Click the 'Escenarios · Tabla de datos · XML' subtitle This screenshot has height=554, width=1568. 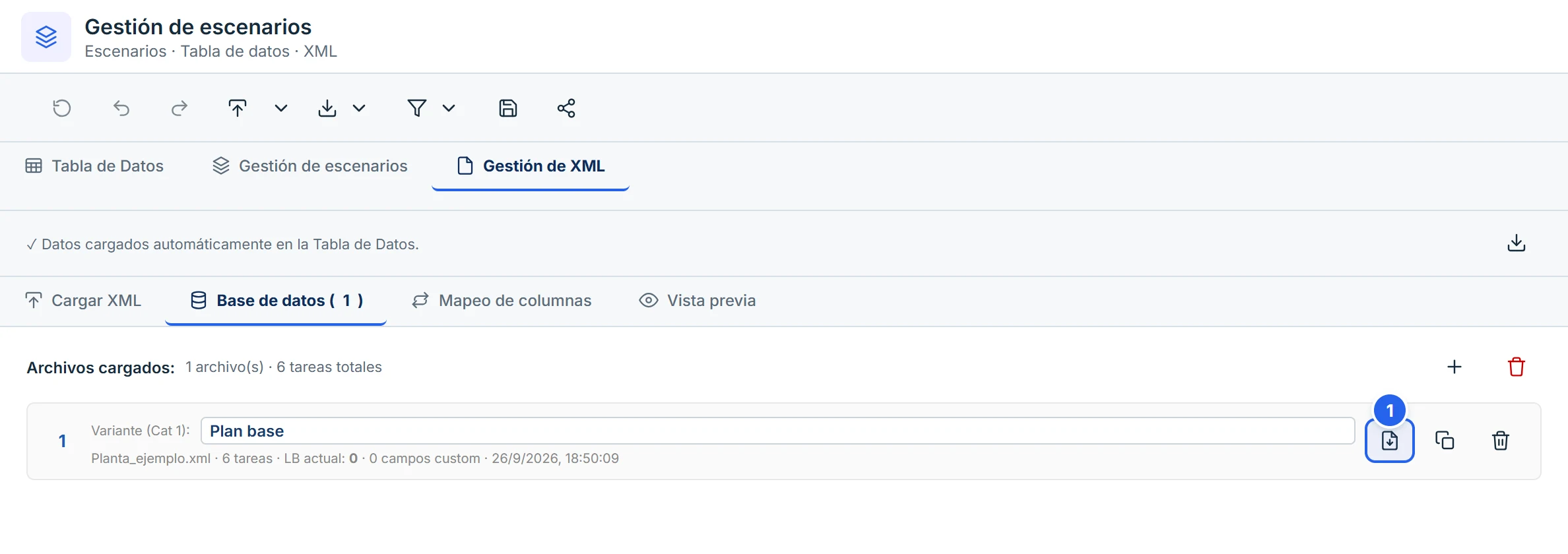(211, 51)
